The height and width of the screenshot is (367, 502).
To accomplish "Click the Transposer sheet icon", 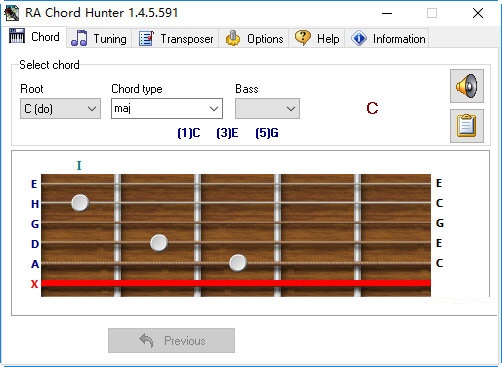I will pyautogui.click(x=146, y=38).
